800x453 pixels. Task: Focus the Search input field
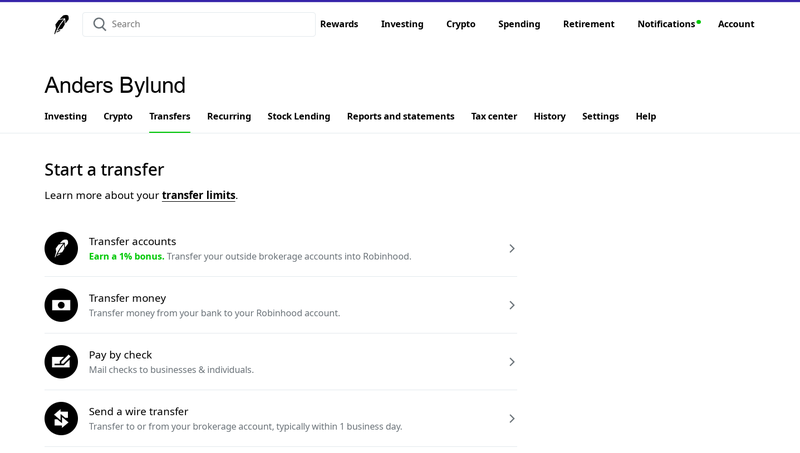click(x=199, y=24)
